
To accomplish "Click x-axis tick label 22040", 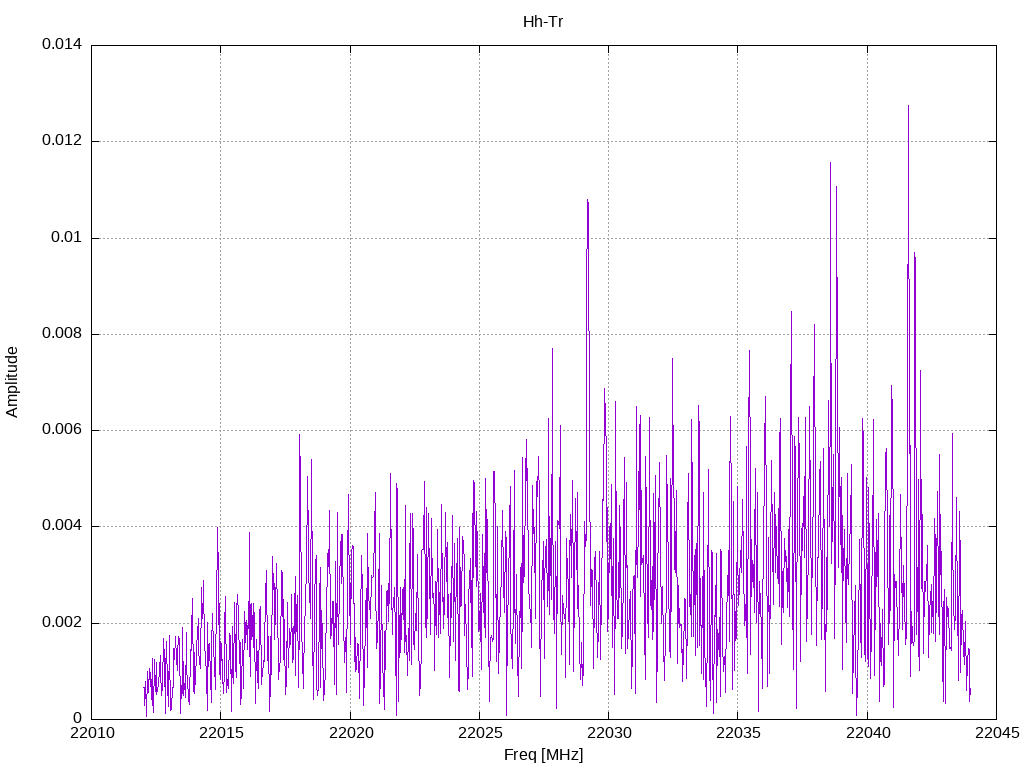I will coord(868,733).
